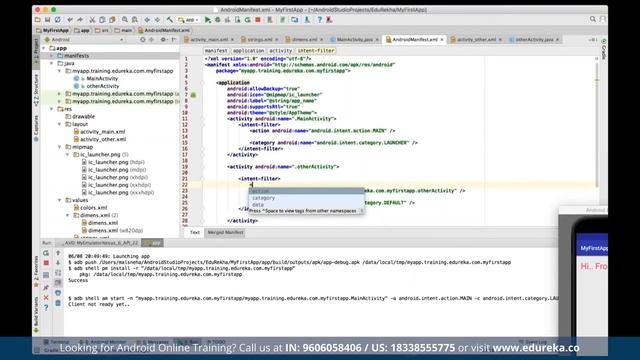This screenshot has width=640, height=360.
Task: Open the Android project view dropdown
Action: click(84, 40)
